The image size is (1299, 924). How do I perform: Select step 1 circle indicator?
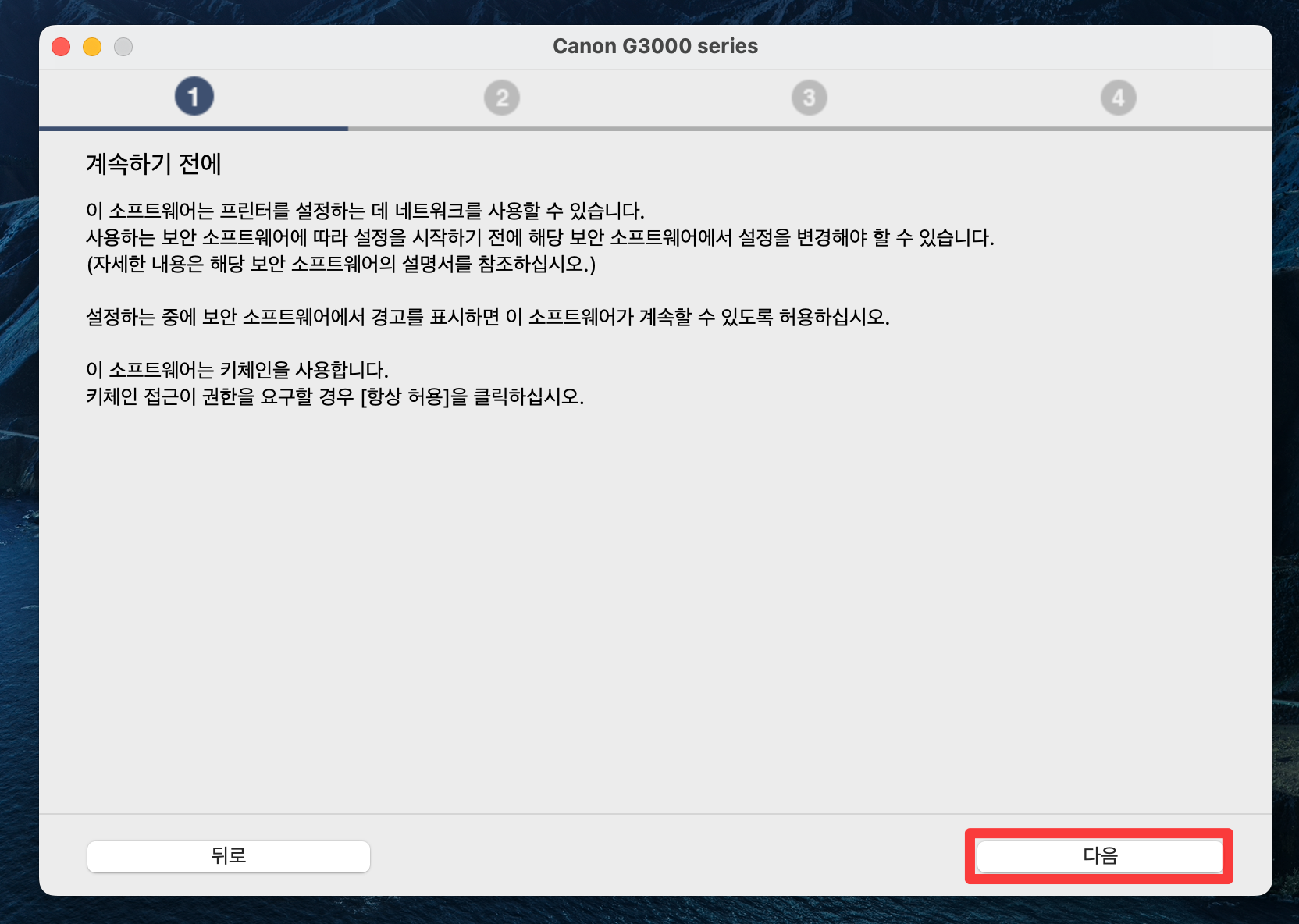coord(194,97)
